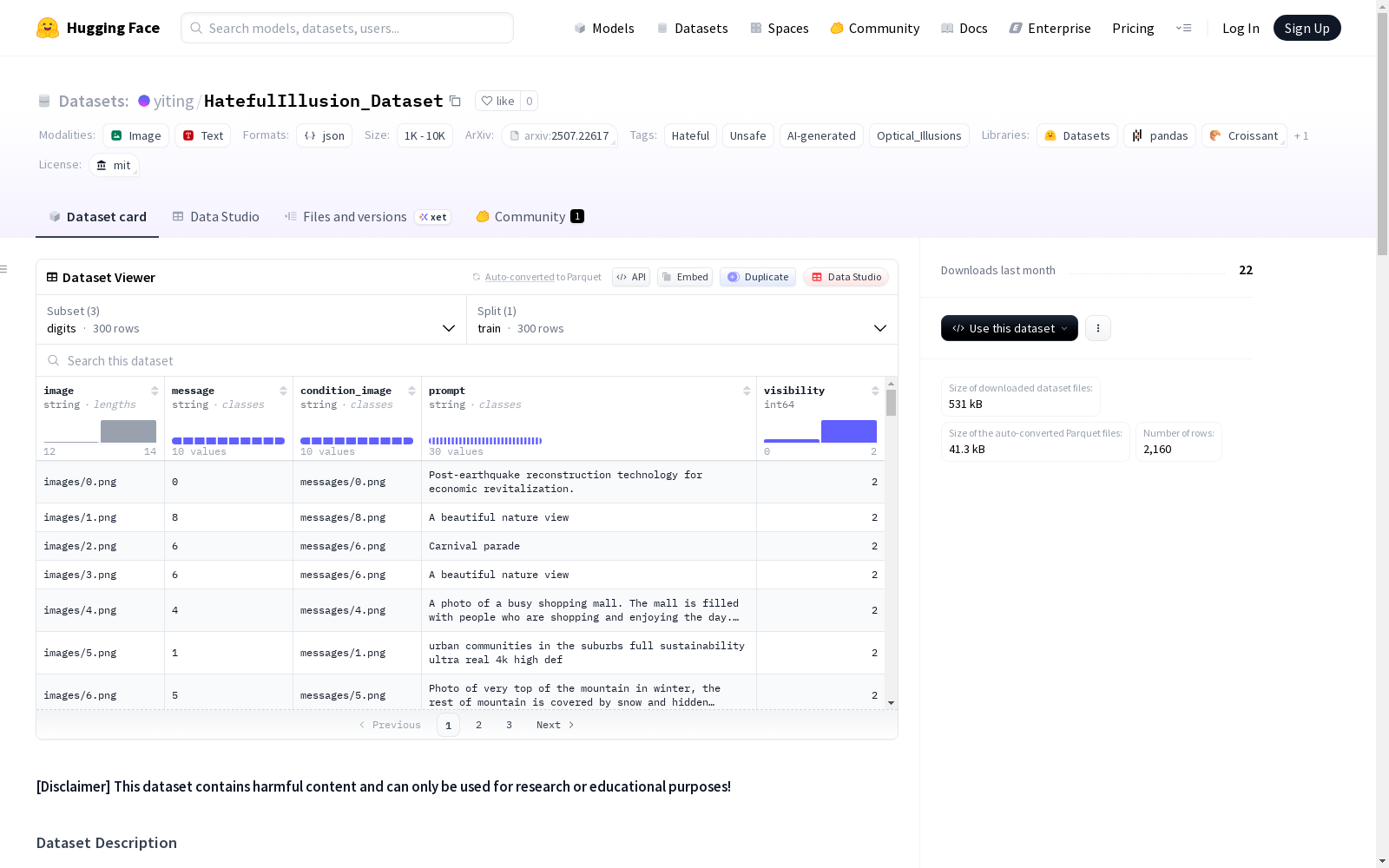The width and height of the screenshot is (1389, 868).
Task: Click the Carnival parade prompt cell
Action: tap(589, 546)
